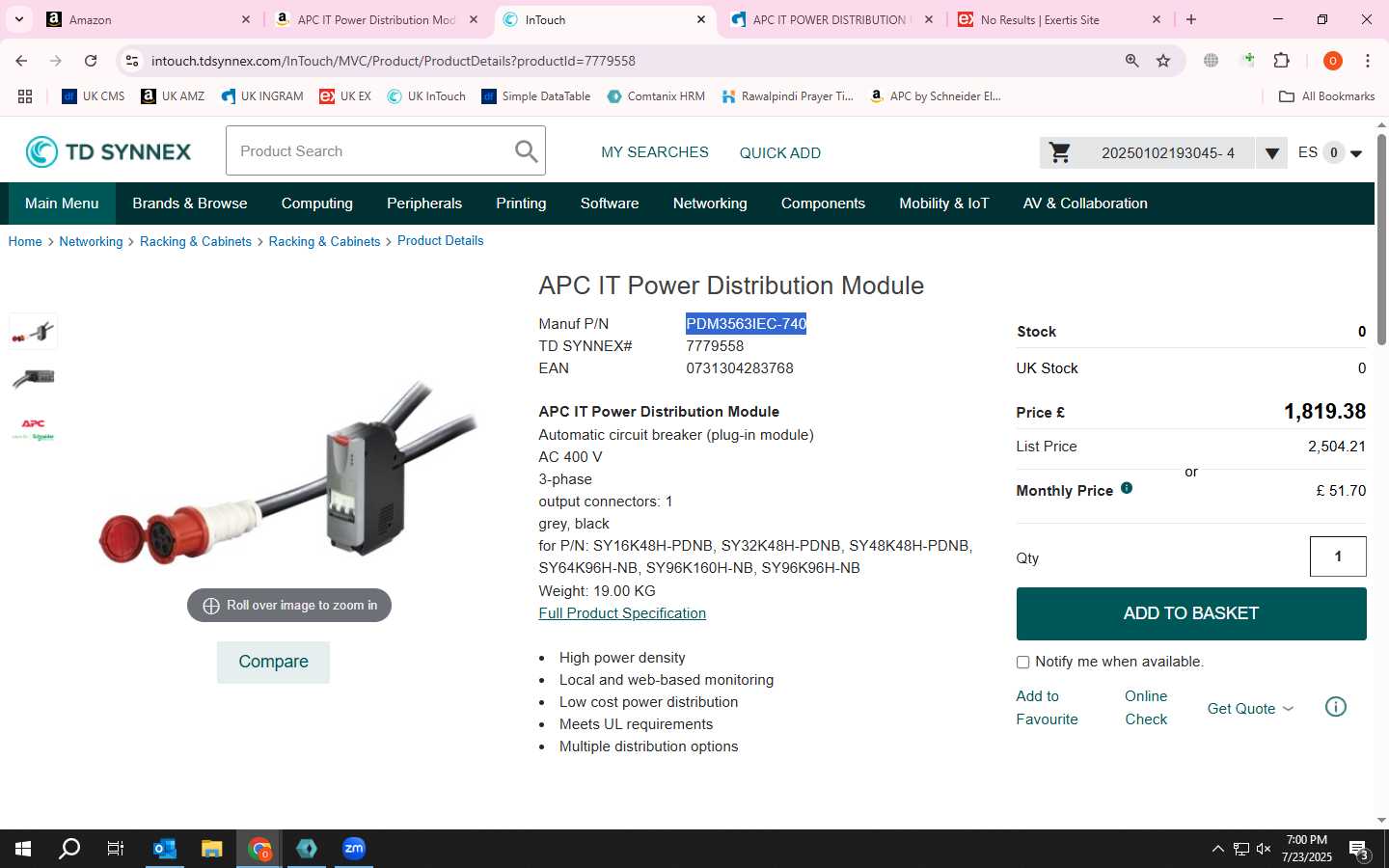The image size is (1389, 868).
Task: Go to Home breadcrumb link
Action: tap(25, 241)
